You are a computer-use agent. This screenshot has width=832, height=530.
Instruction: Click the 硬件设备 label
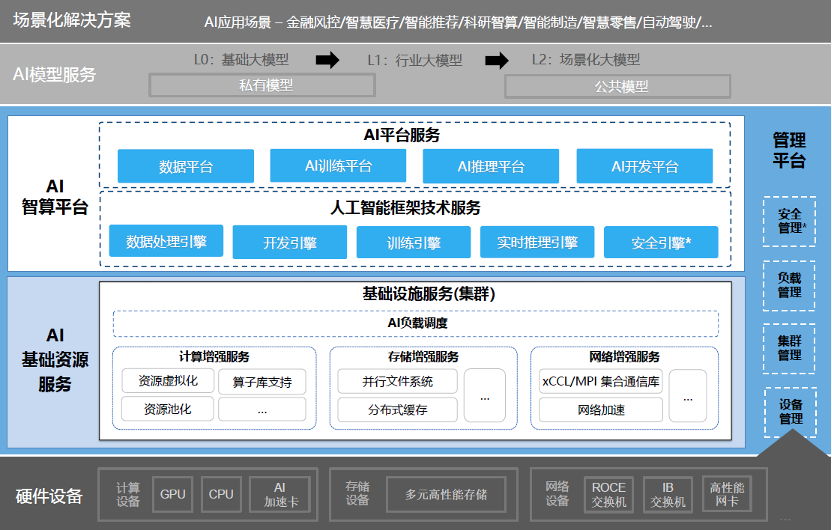coord(49,496)
